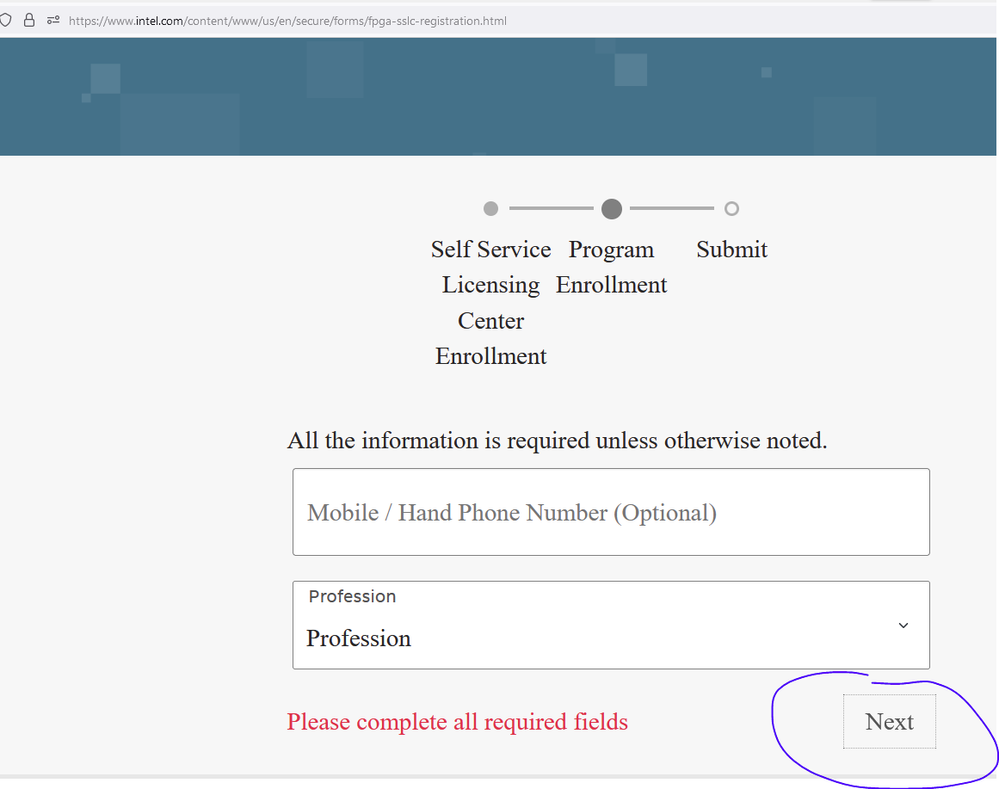Click the Self Service Licensing Center Enrollment step label
This screenshot has height=789, width=999.
coord(491,303)
